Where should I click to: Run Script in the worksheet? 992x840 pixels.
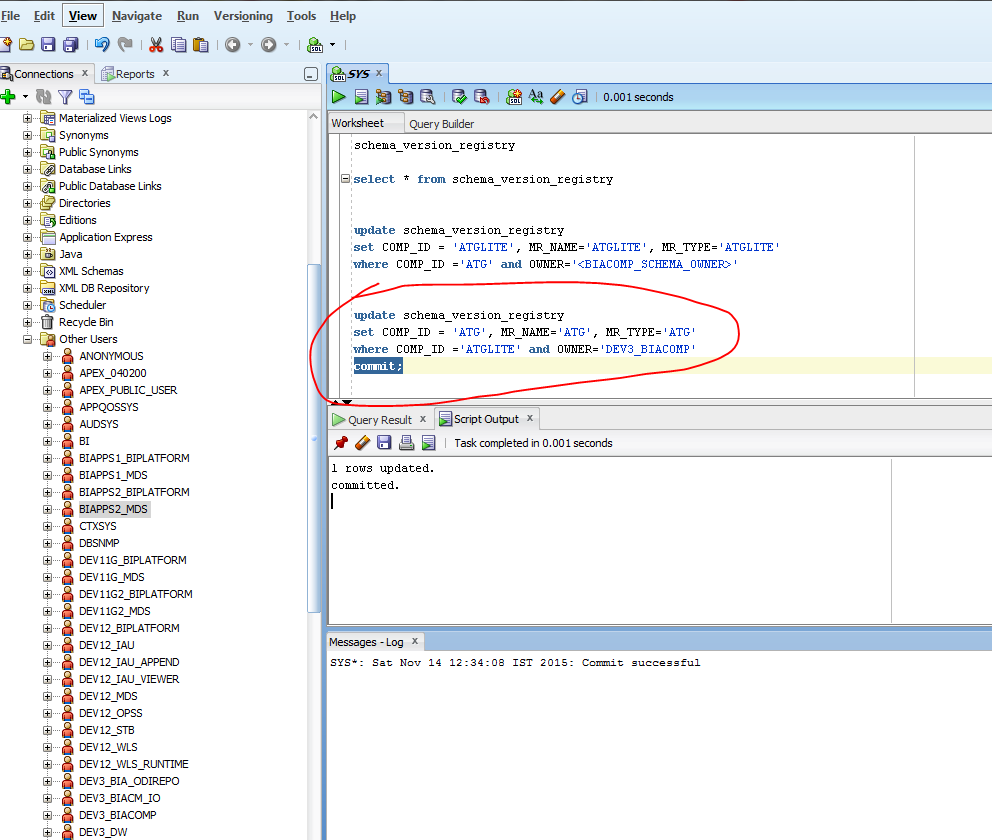click(x=361, y=97)
